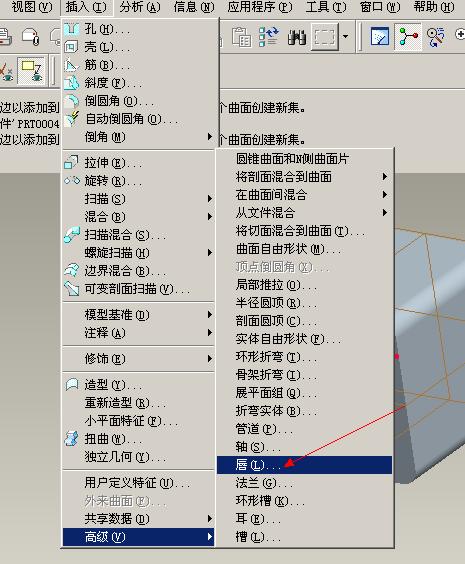This screenshot has height=564, width=465.
Task: Select 实体自由形状(F)... entry
Action: coord(304,339)
